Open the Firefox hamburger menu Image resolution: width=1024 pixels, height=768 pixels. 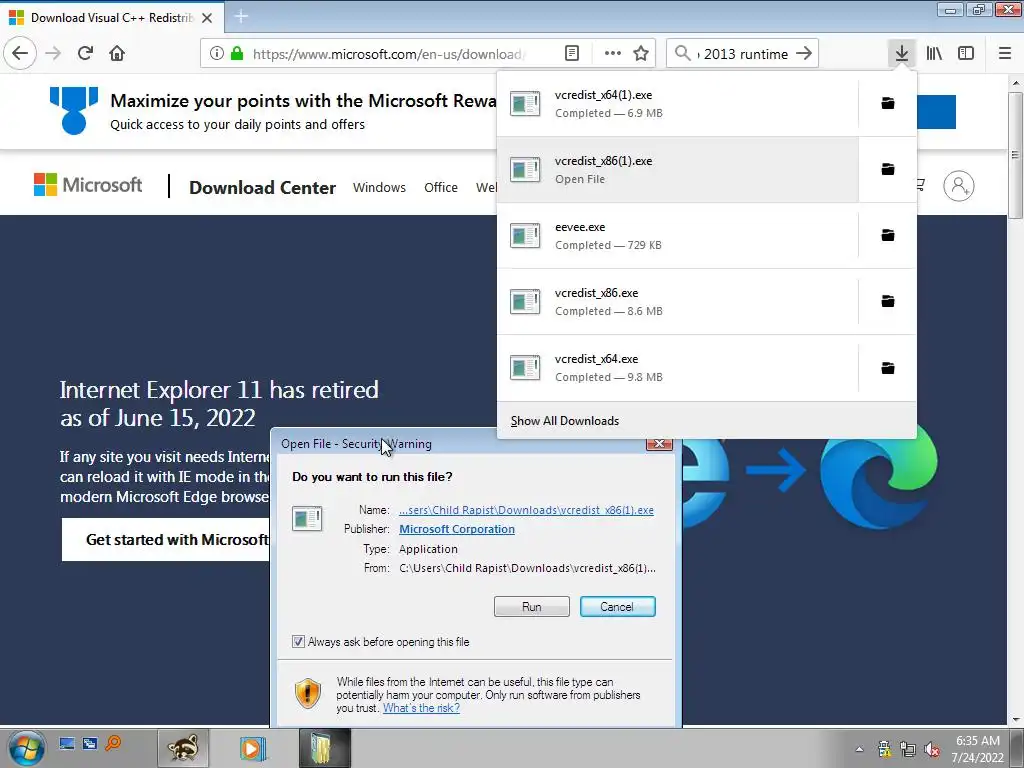pyautogui.click(x=1005, y=53)
